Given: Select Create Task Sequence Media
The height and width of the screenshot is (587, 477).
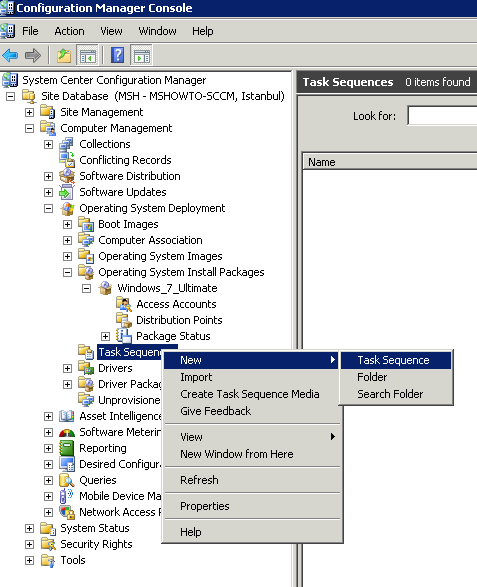Looking at the screenshot, I should coord(252,394).
